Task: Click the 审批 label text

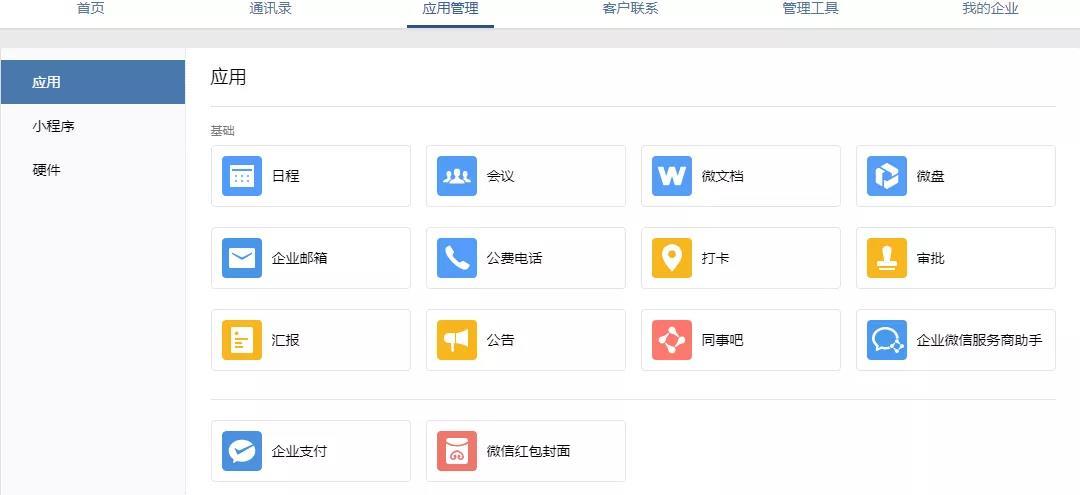Action: 930,259
